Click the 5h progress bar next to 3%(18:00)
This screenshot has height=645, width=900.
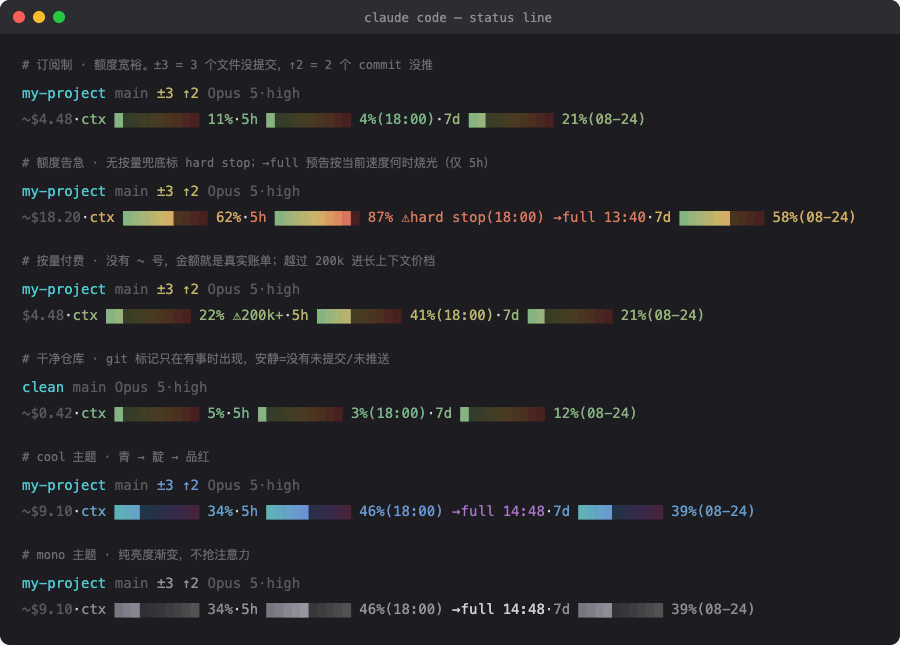(x=300, y=414)
